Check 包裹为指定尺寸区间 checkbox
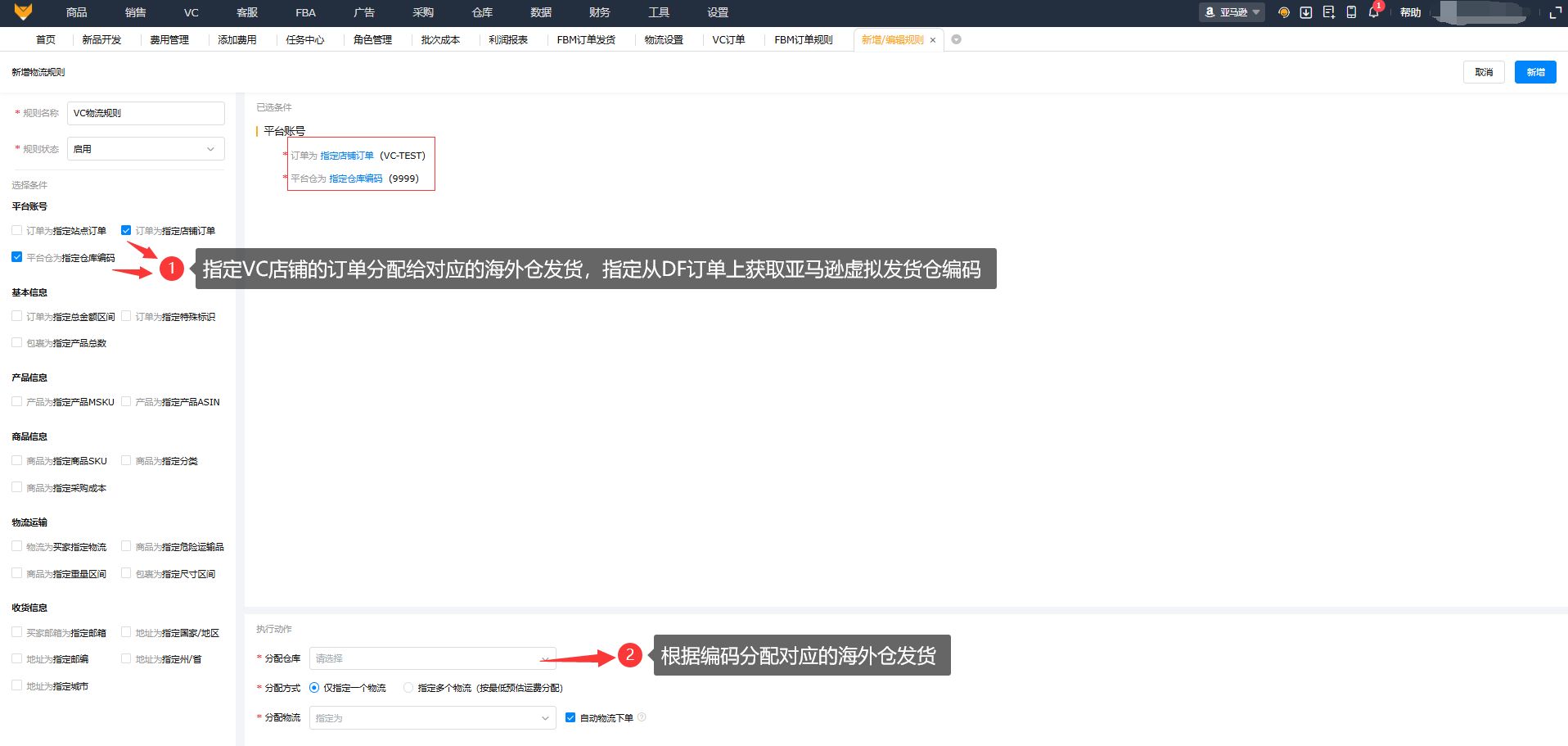Image resolution: width=1568 pixels, height=746 pixels. point(126,573)
